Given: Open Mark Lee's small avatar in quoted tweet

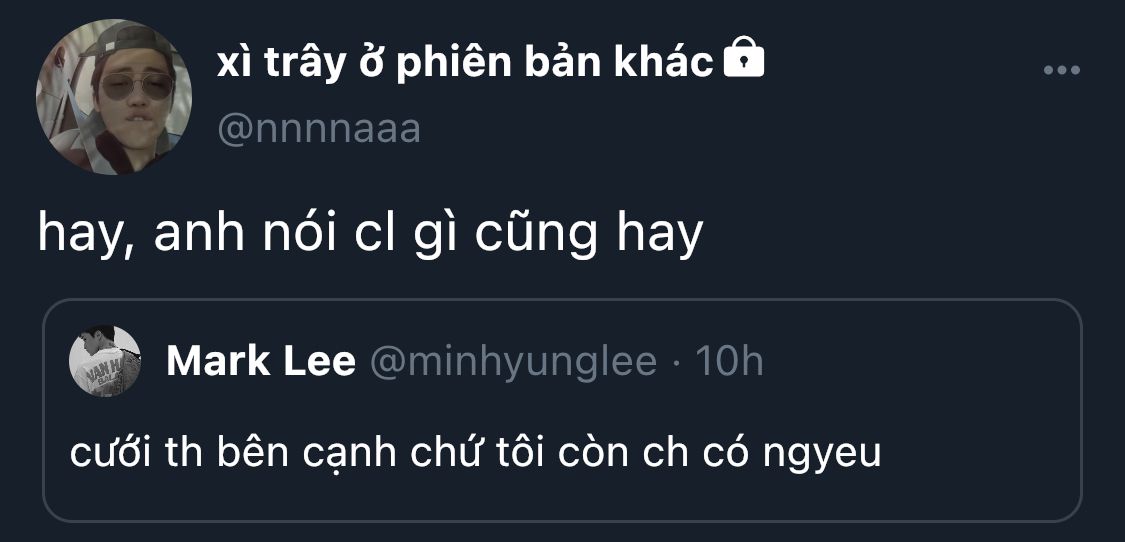Looking at the screenshot, I should tap(105, 361).
